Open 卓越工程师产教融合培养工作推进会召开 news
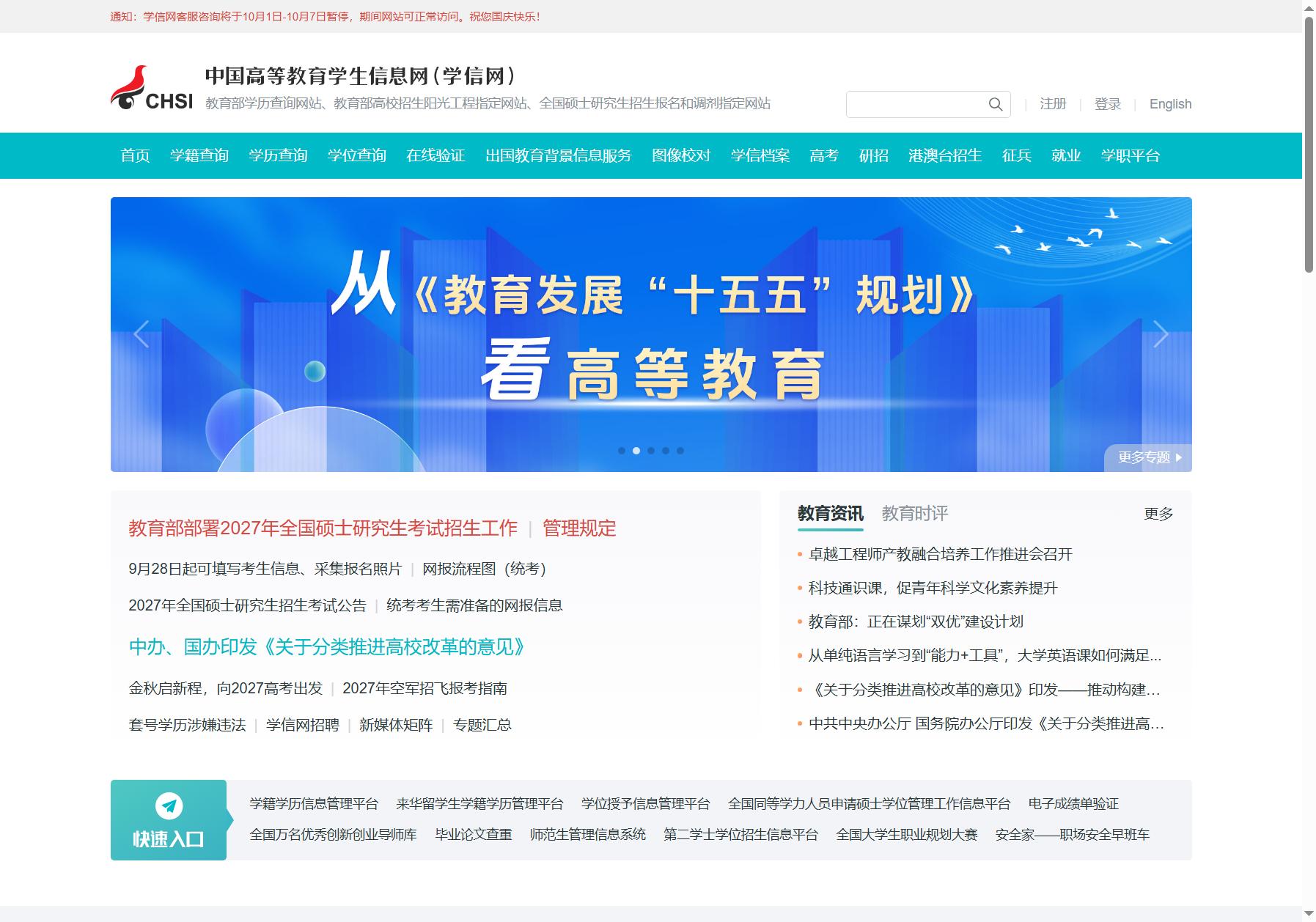This screenshot has height=922, width=1316. pos(940,554)
